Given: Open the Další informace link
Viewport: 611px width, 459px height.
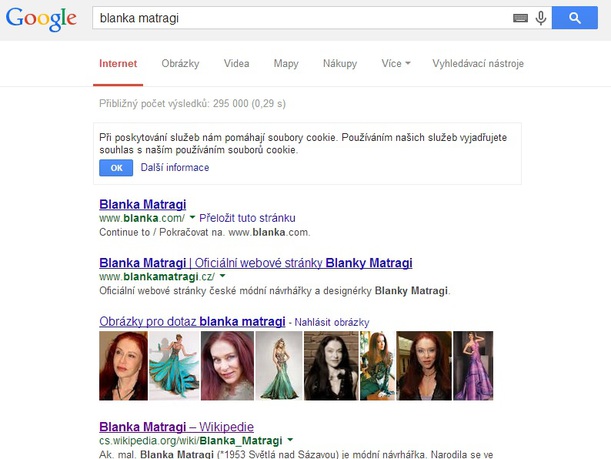Looking at the screenshot, I should point(175,168).
